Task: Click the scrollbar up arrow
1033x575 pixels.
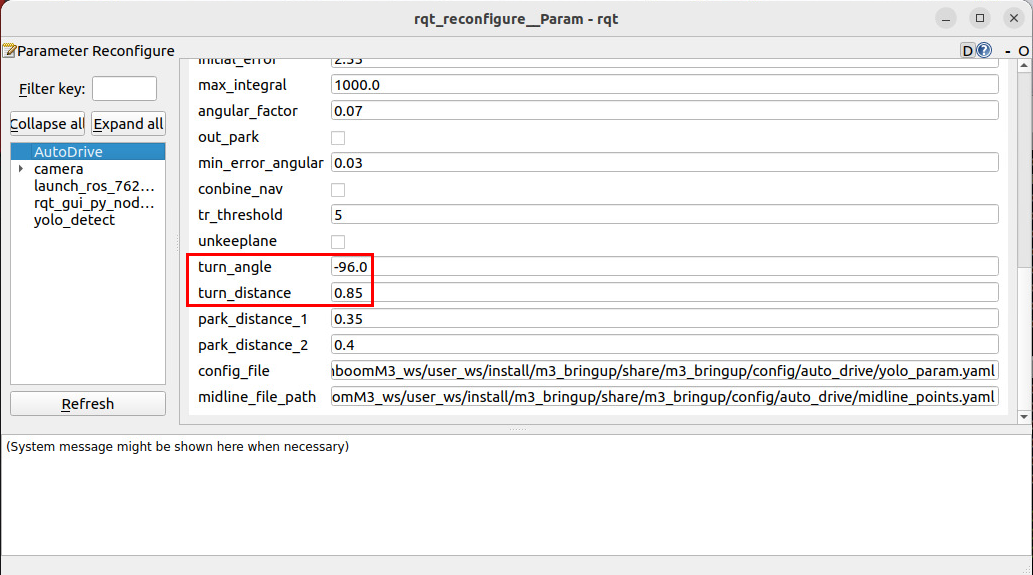Action: (1024, 65)
